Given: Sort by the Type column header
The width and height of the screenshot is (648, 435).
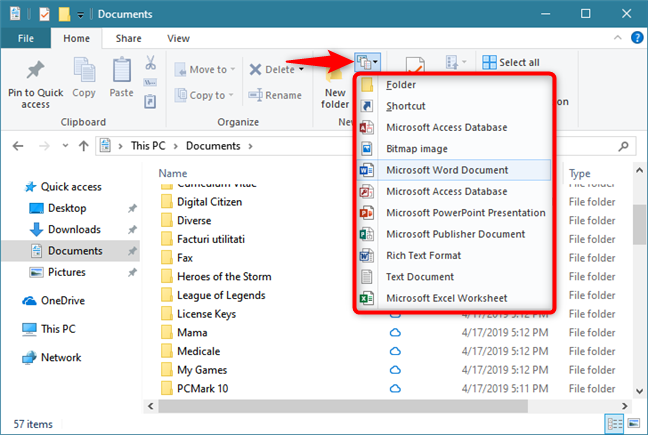Looking at the screenshot, I should [579, 174].
